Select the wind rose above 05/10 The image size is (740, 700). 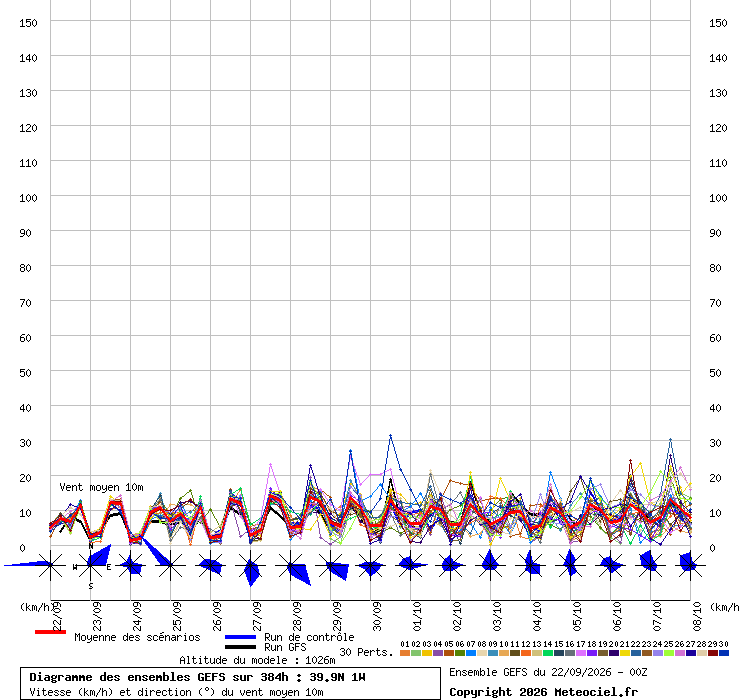[571, 565]
